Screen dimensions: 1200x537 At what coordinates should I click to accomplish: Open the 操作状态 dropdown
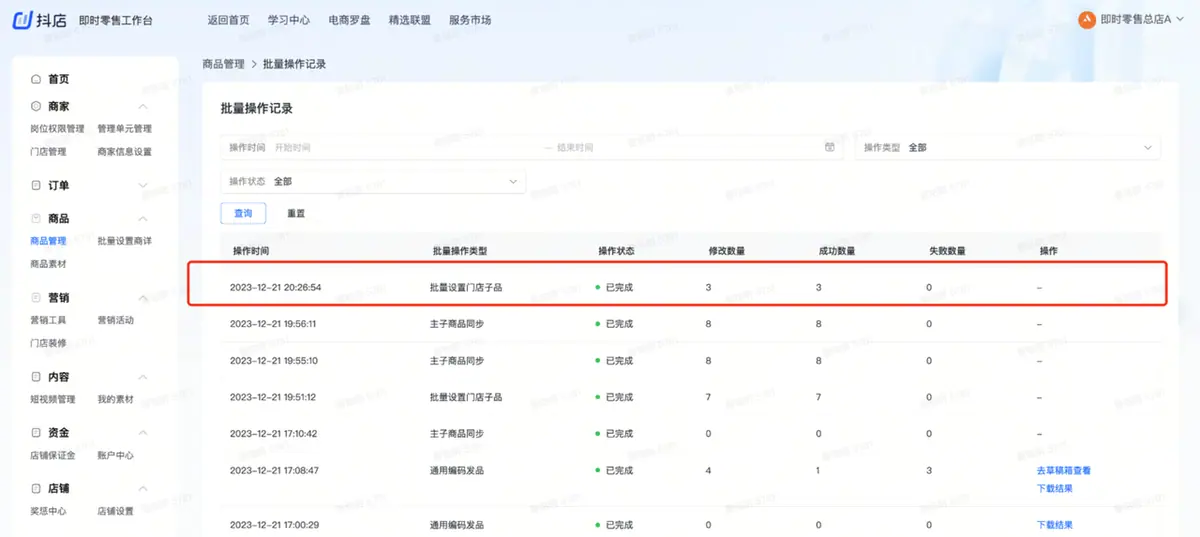click(372, 181)
